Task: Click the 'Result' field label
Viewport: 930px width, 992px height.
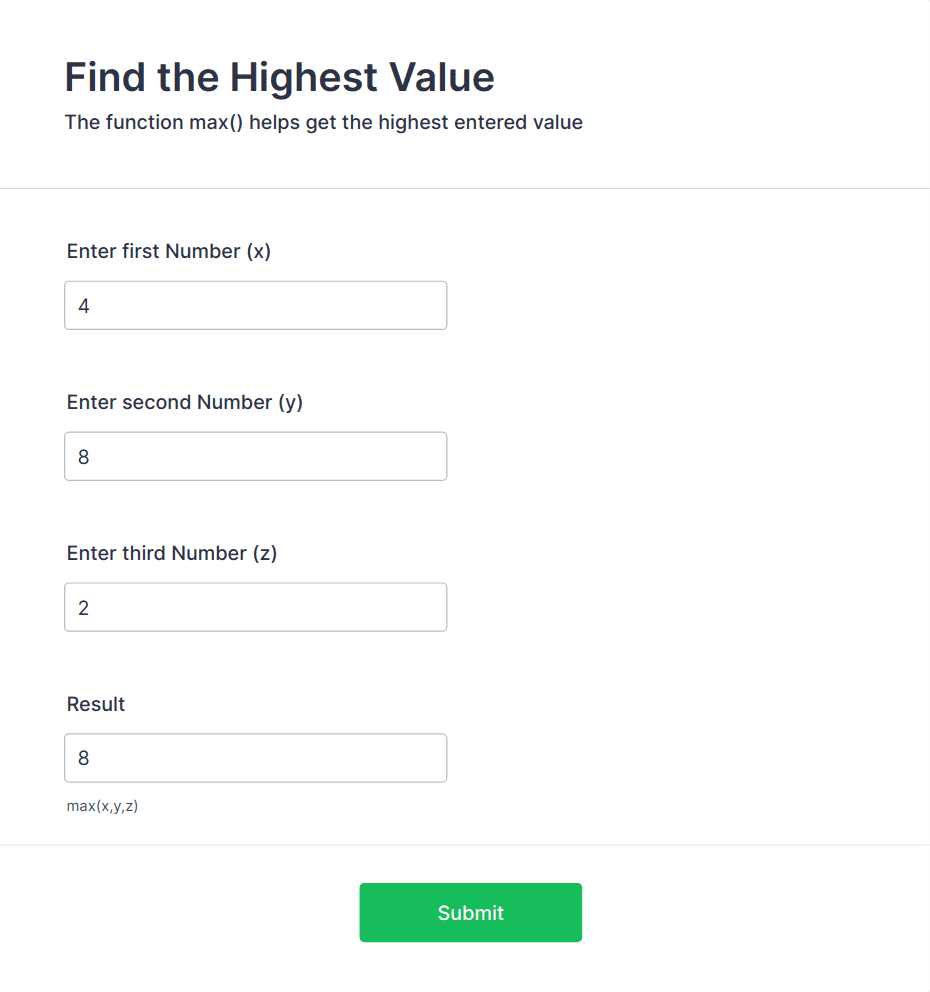Action: click(96, 704)
